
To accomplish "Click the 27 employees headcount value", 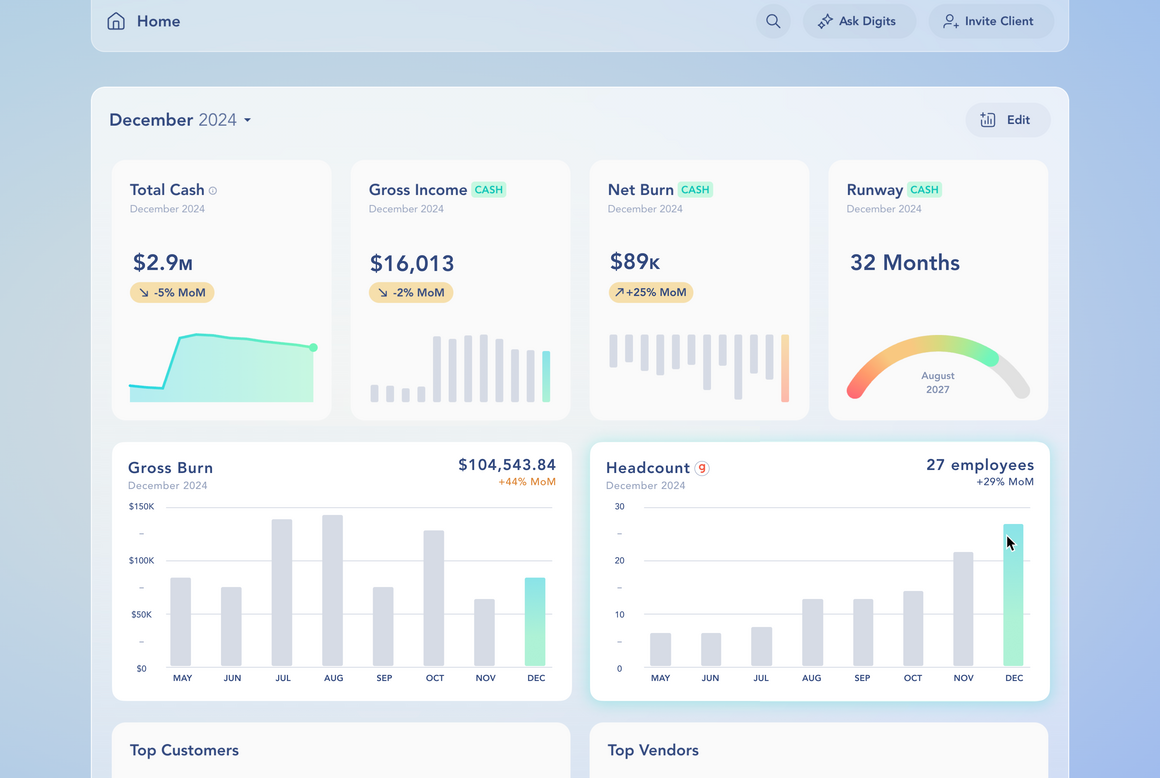I will [980, 464].
